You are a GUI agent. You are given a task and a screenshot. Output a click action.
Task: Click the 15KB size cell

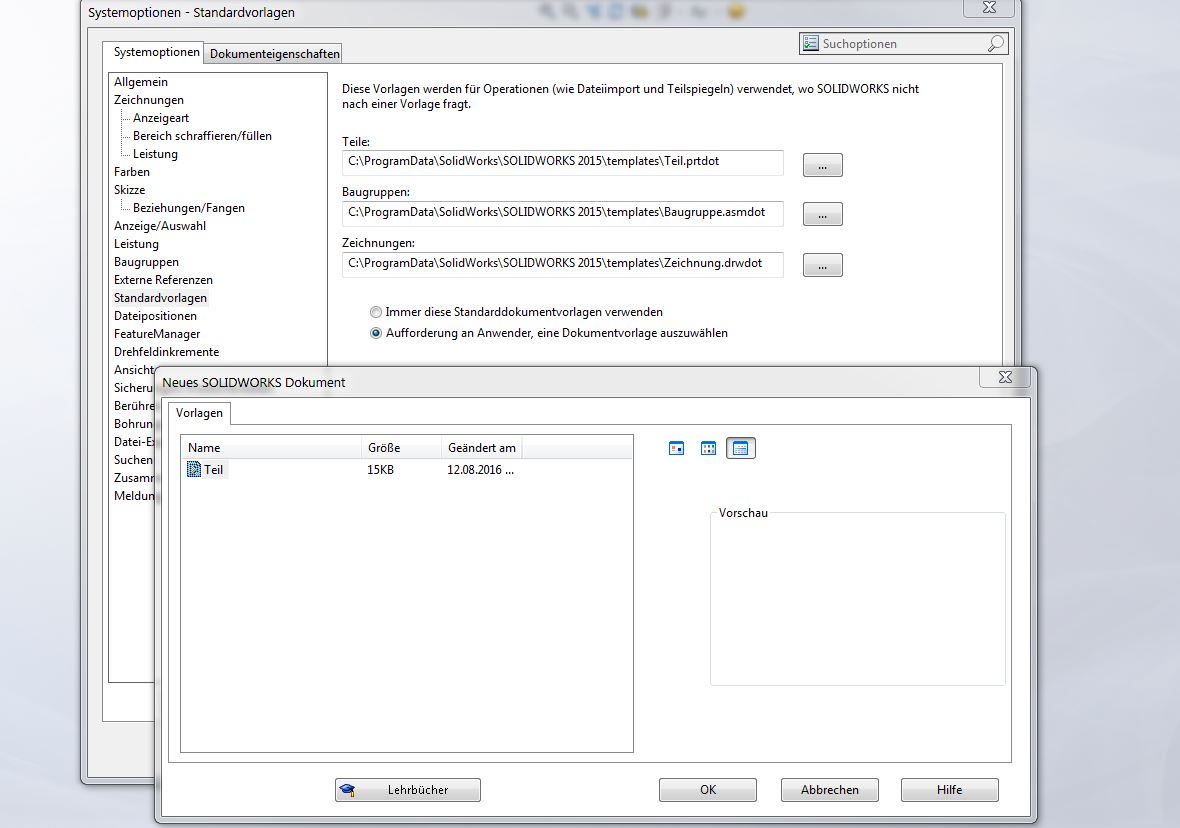tap(380, 470)
